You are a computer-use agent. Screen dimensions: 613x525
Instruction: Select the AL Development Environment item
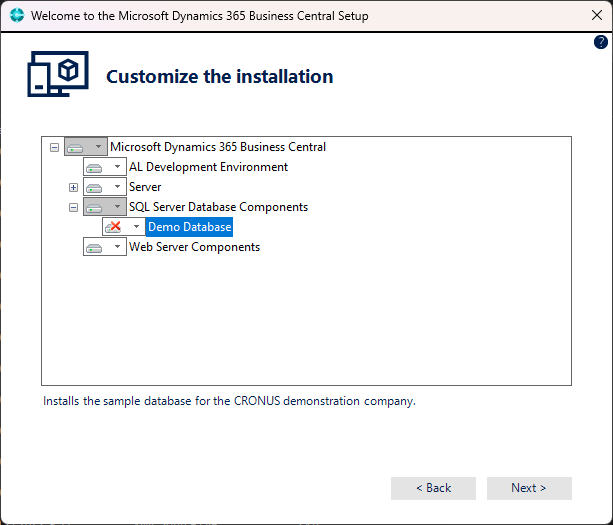[x=208, y=167]
